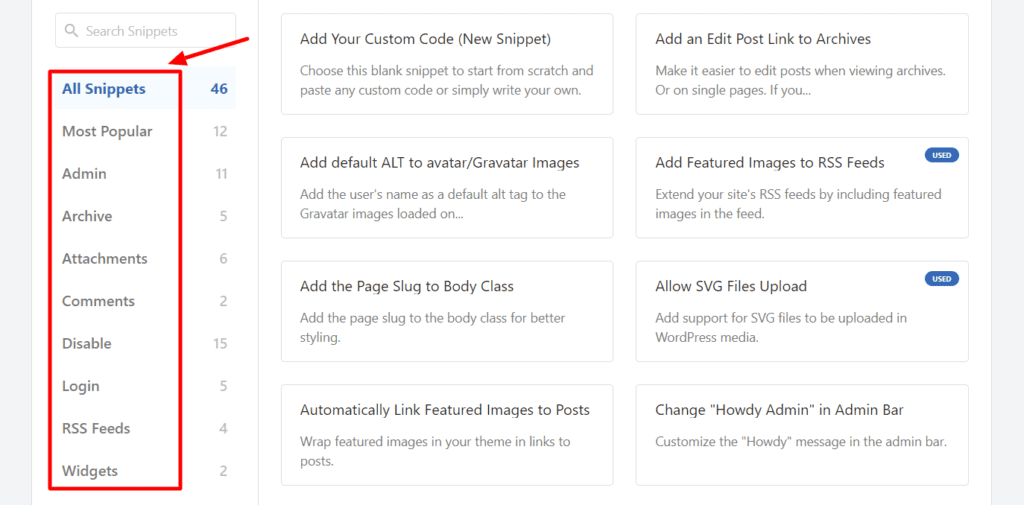This screenshot has height=505, width=1024.
Task: Select the Disable category
Action: tap(87, 344)
